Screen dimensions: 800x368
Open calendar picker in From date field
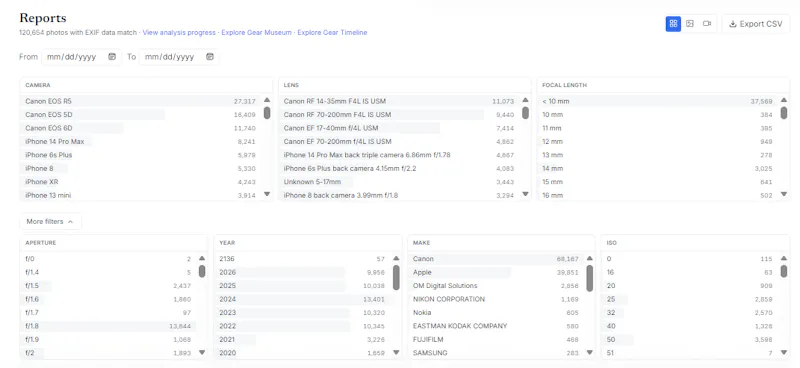click(x=112, y=57)
